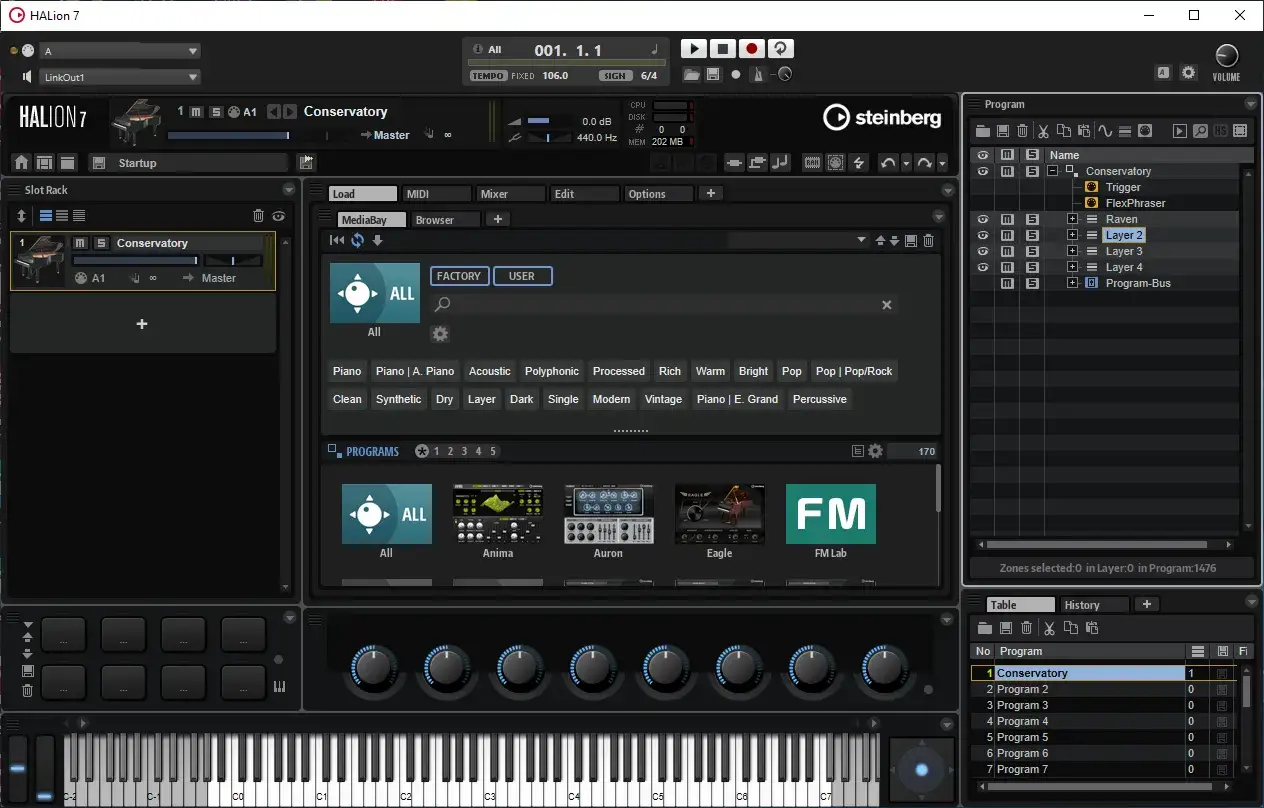Click the create MIDI module icon in the Program tree toolbar
The image size is (1264, 808).
click(1145, 131)
